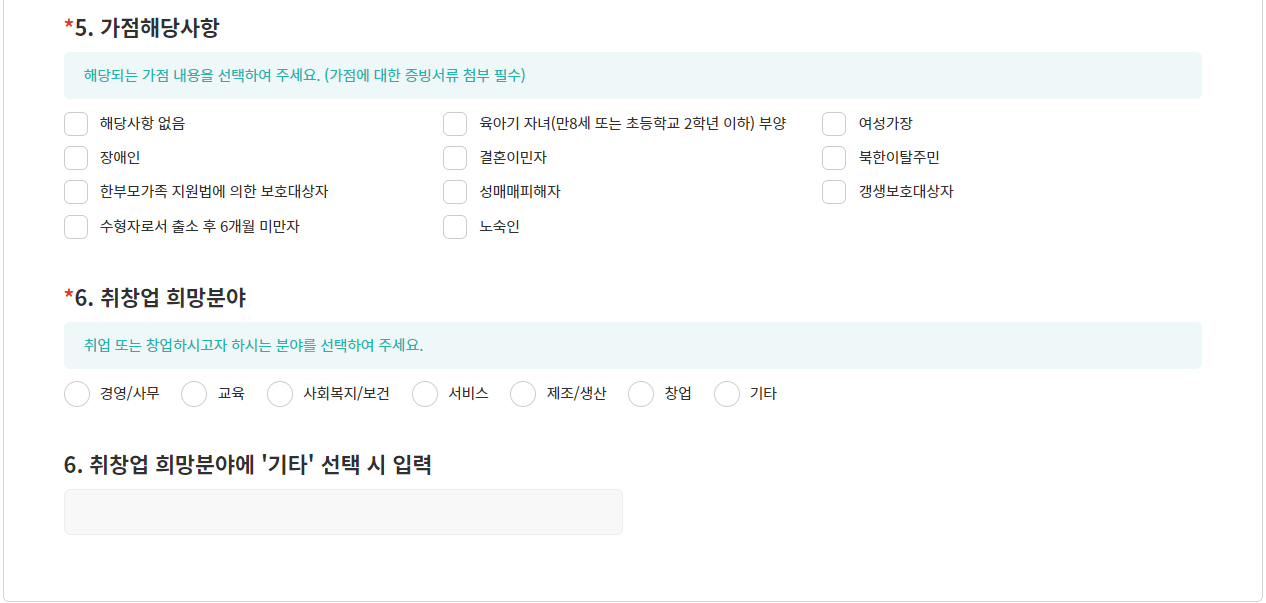Check the '여성가장' checkbox
This screenshot has width=1266, height=603.
pyautogui.click(x=834, y=123)
